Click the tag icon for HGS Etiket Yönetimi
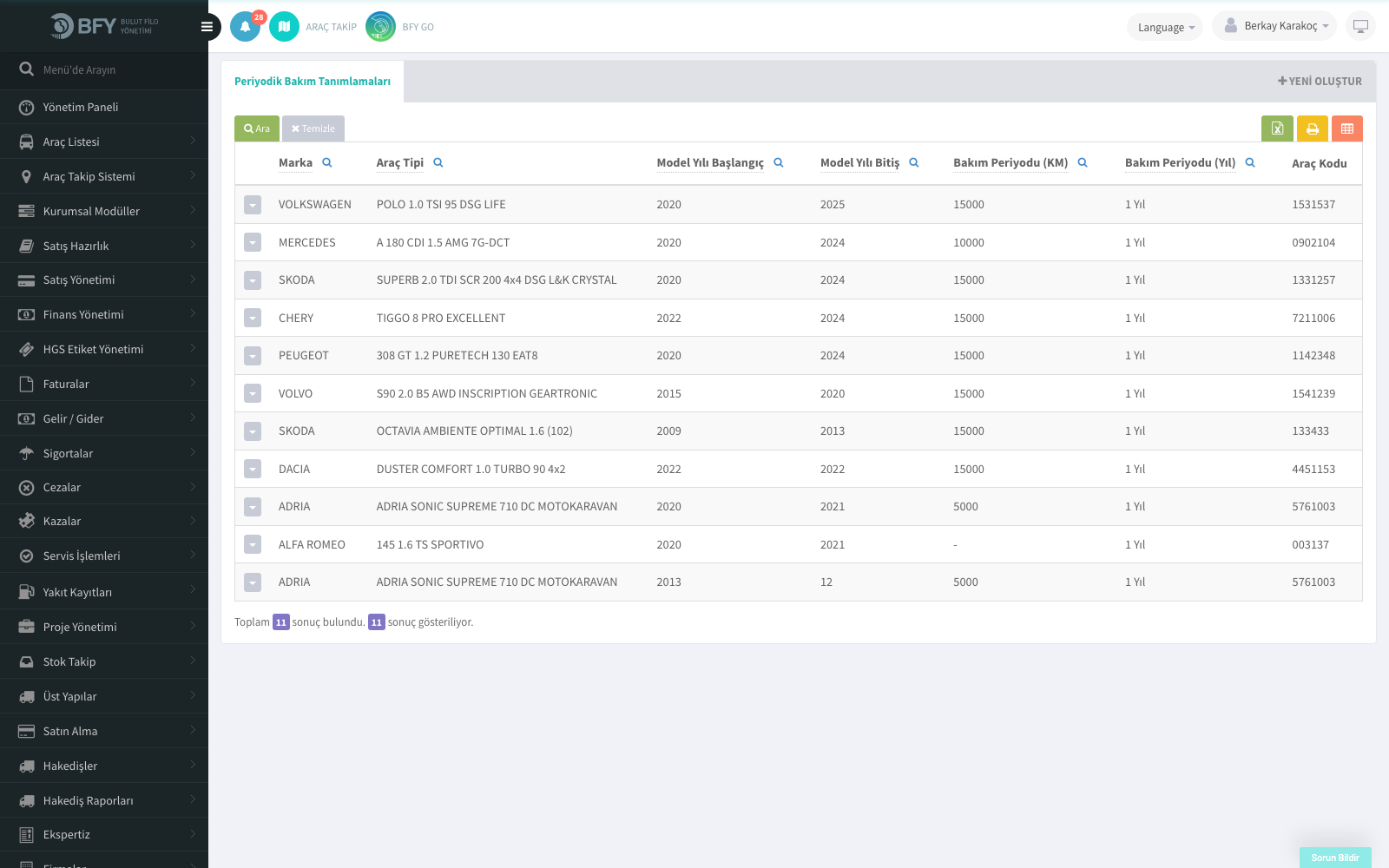 [27, 349]
